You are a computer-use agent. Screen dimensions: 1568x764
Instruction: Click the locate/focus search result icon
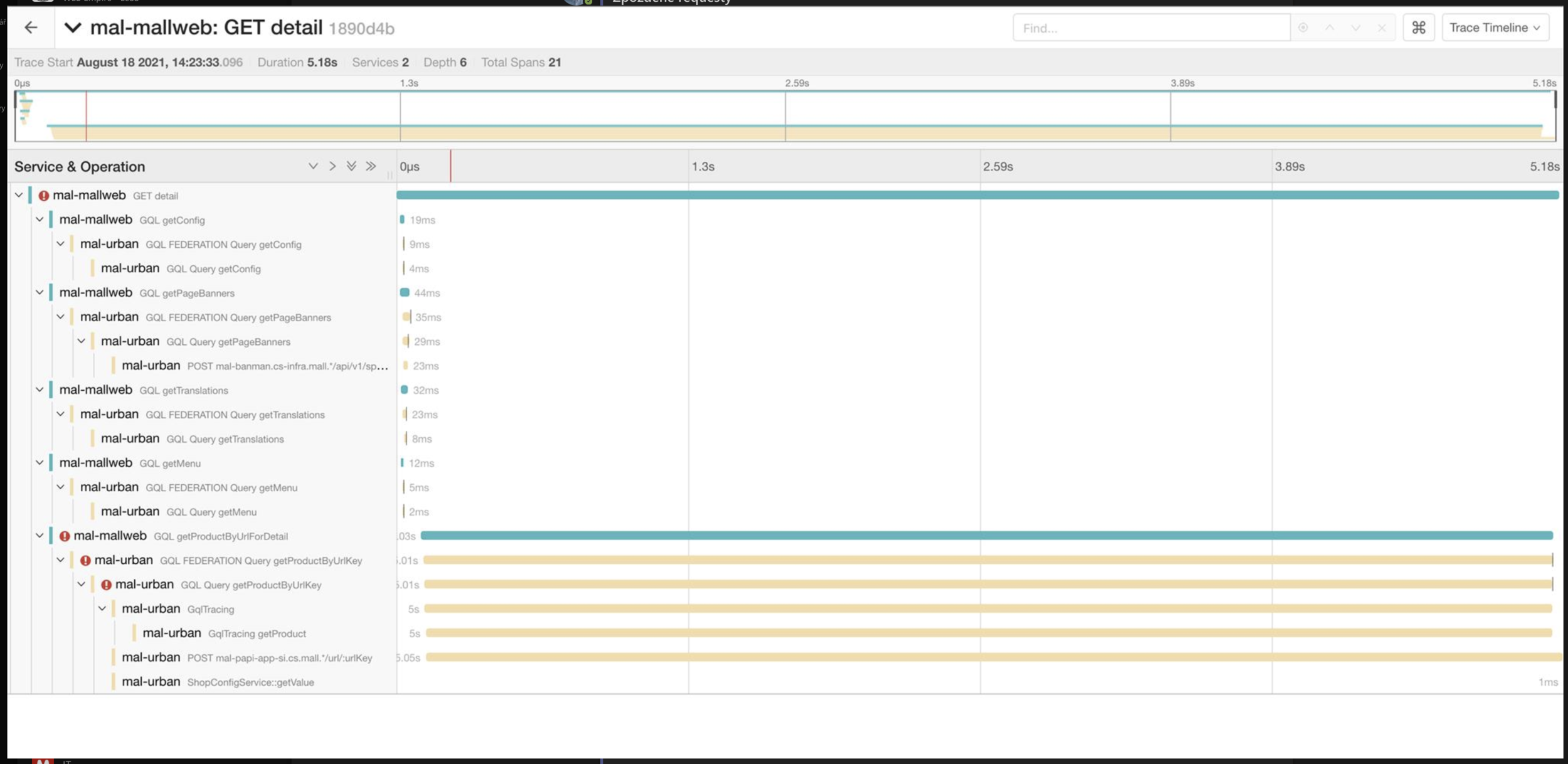1303,28
